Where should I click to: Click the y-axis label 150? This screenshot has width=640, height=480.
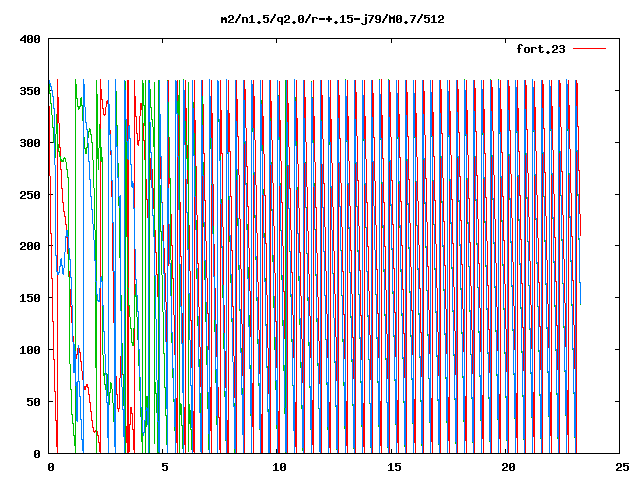(30, 298)
